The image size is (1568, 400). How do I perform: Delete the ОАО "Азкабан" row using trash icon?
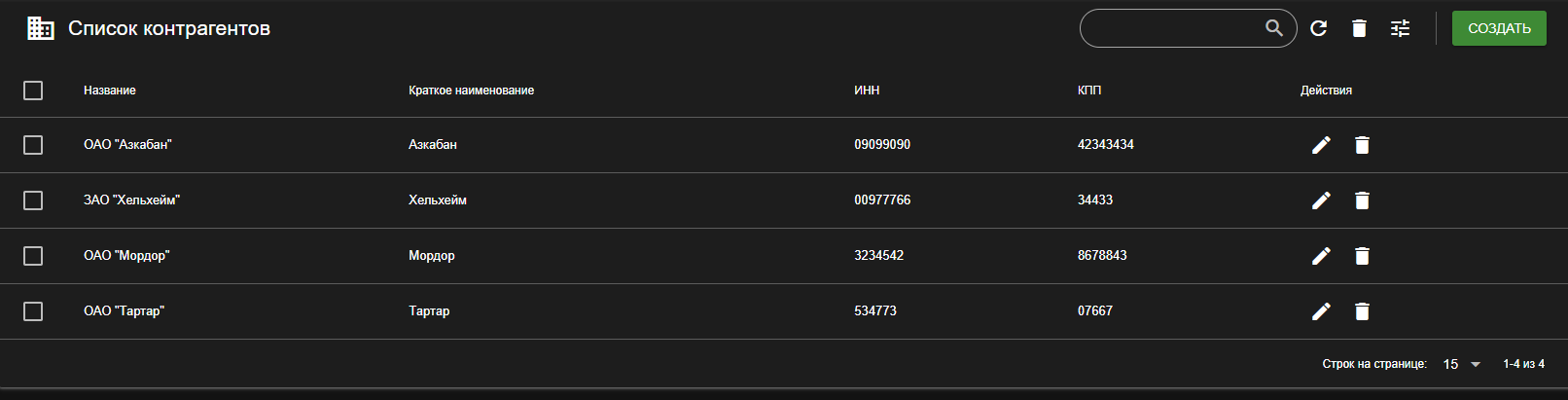click(x=1362, y=145)
